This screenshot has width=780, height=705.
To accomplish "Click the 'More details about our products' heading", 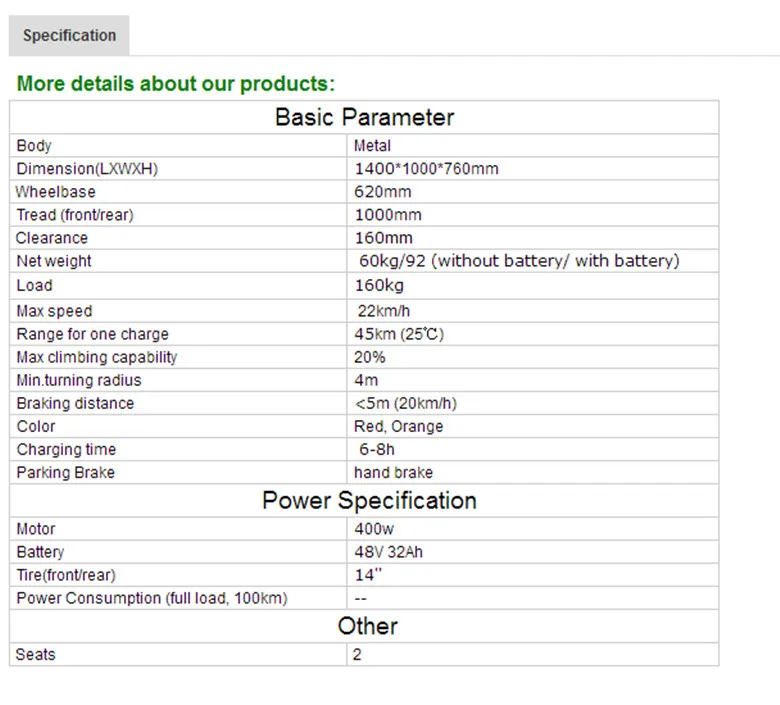I will [176, 83].
